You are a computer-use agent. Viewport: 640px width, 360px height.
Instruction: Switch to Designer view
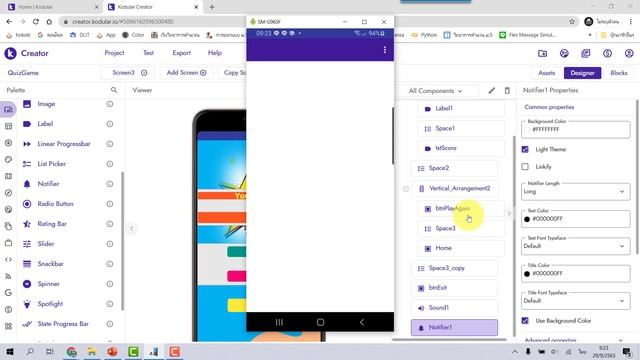(x=582, y=73)
